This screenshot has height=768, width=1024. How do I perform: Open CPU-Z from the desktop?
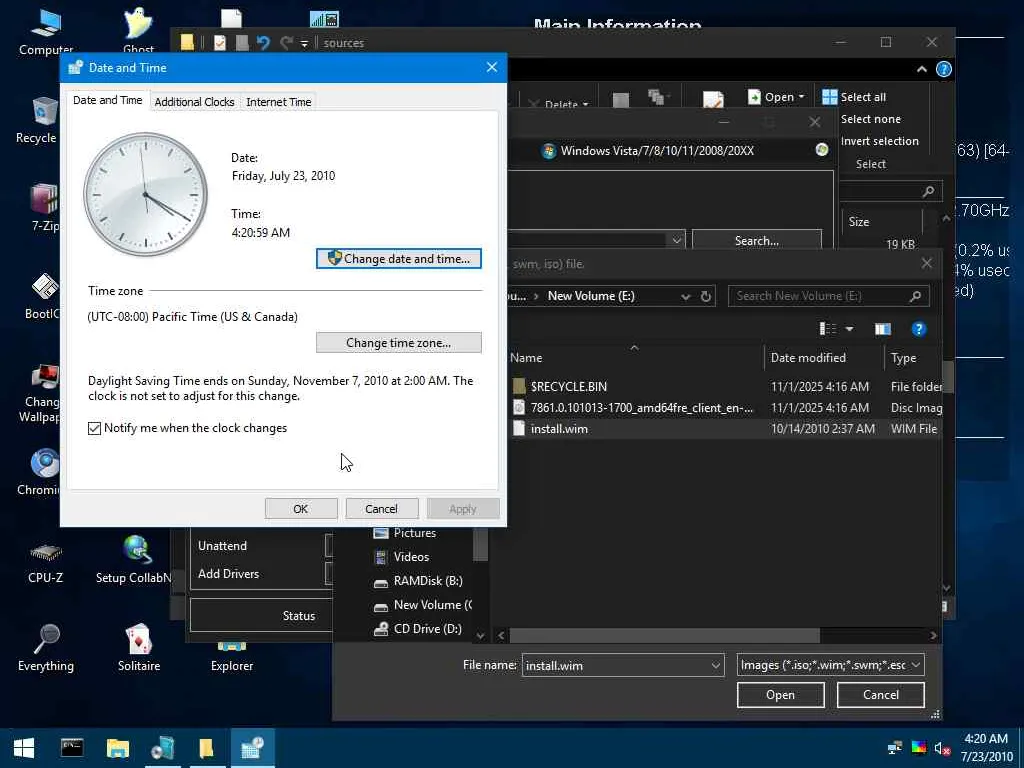click(45, 562)
